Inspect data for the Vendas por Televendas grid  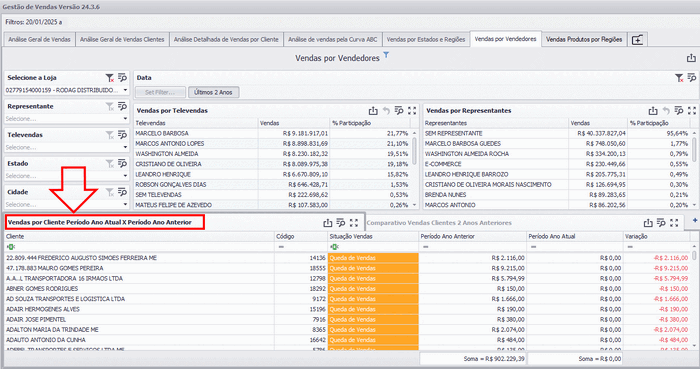point(399,111)
